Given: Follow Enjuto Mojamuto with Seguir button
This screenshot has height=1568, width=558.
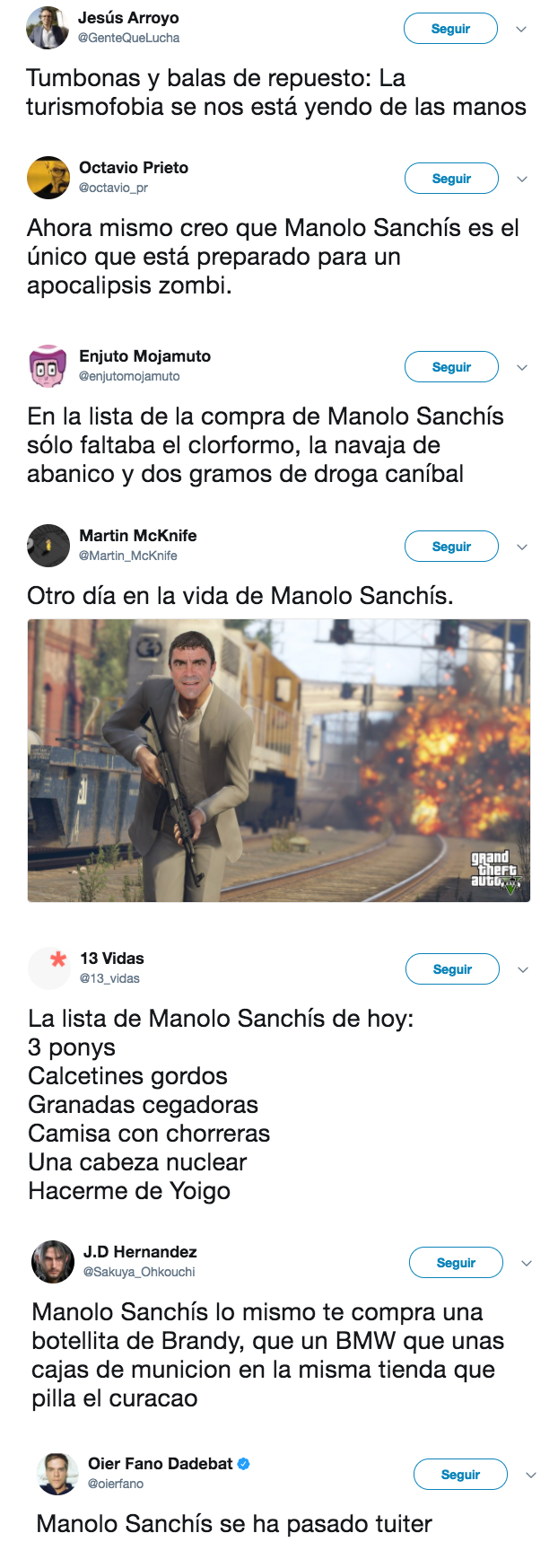Looking at the screenshot, I should click(451, 367).
